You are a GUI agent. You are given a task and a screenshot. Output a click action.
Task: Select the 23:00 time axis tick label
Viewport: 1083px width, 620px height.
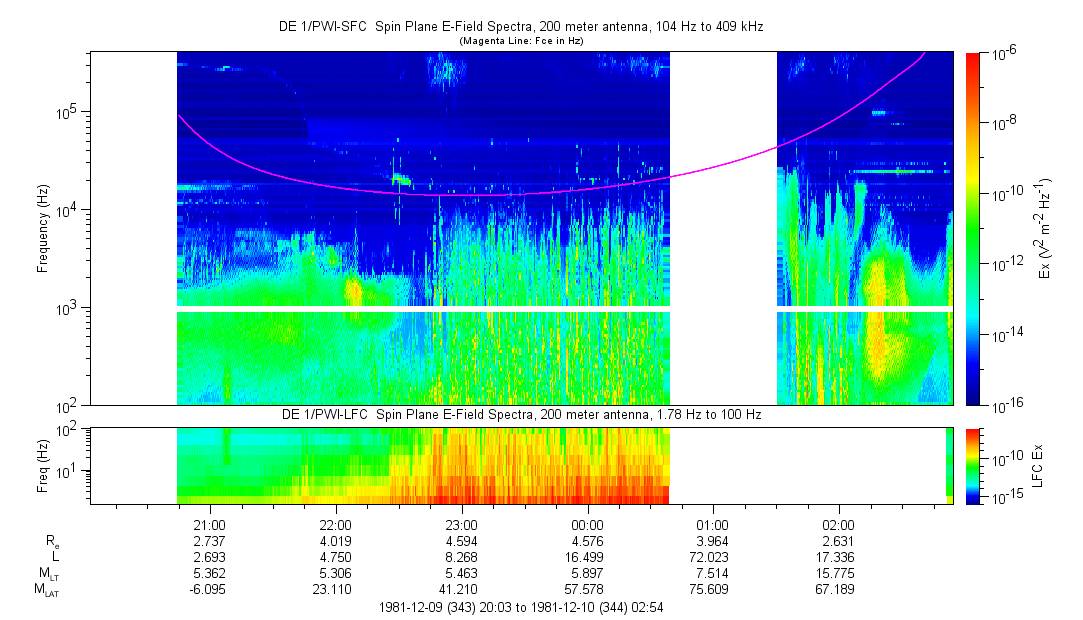click(x=461, y=525)
